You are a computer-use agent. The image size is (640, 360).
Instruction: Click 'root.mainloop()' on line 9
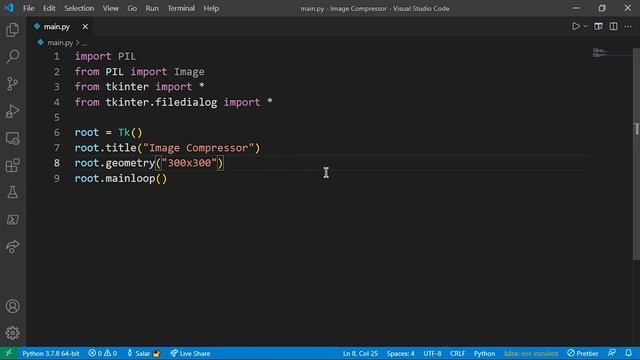point(121,178)
